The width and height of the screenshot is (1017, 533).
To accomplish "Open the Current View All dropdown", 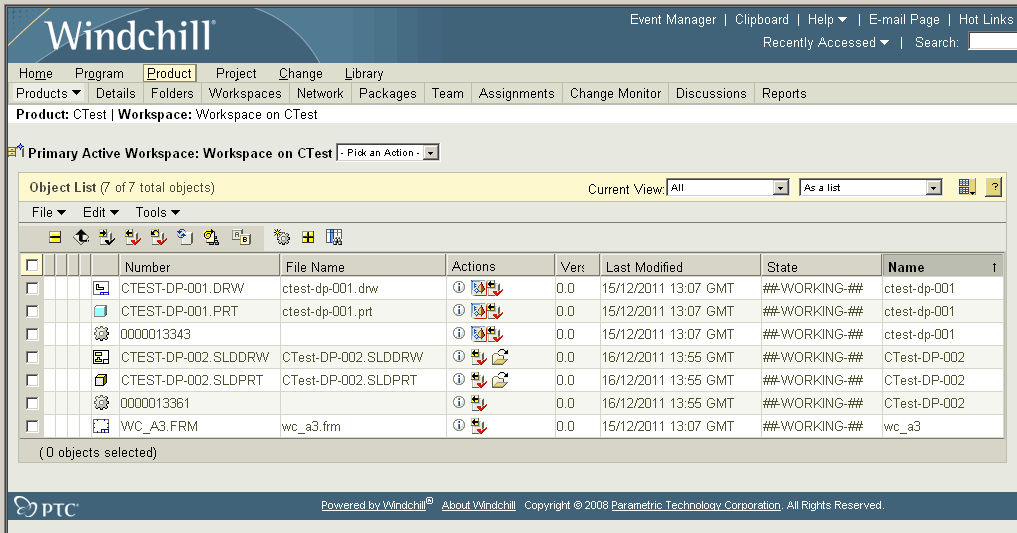I will pos(728,187).
